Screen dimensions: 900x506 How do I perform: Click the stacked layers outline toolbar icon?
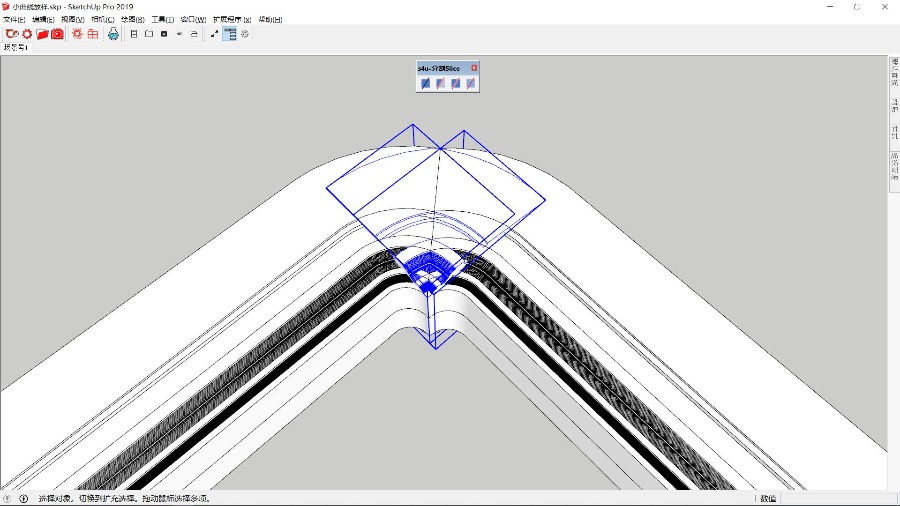pyautogui.click(x=194, y=34)
